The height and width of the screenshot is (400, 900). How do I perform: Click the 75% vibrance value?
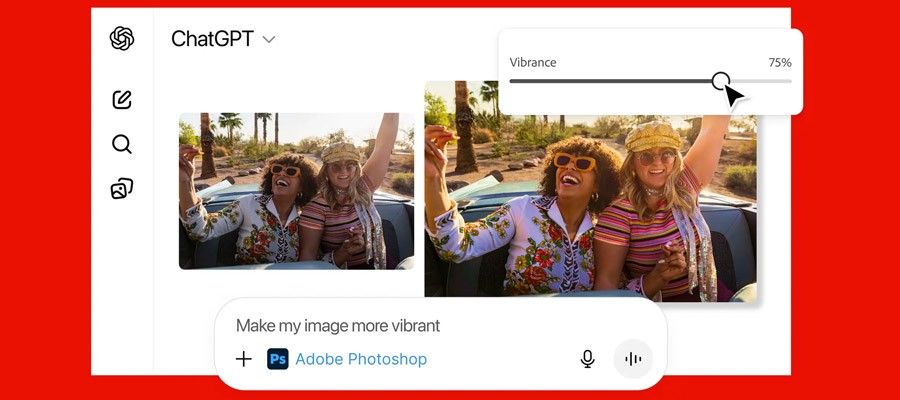(x=779, y=62)
